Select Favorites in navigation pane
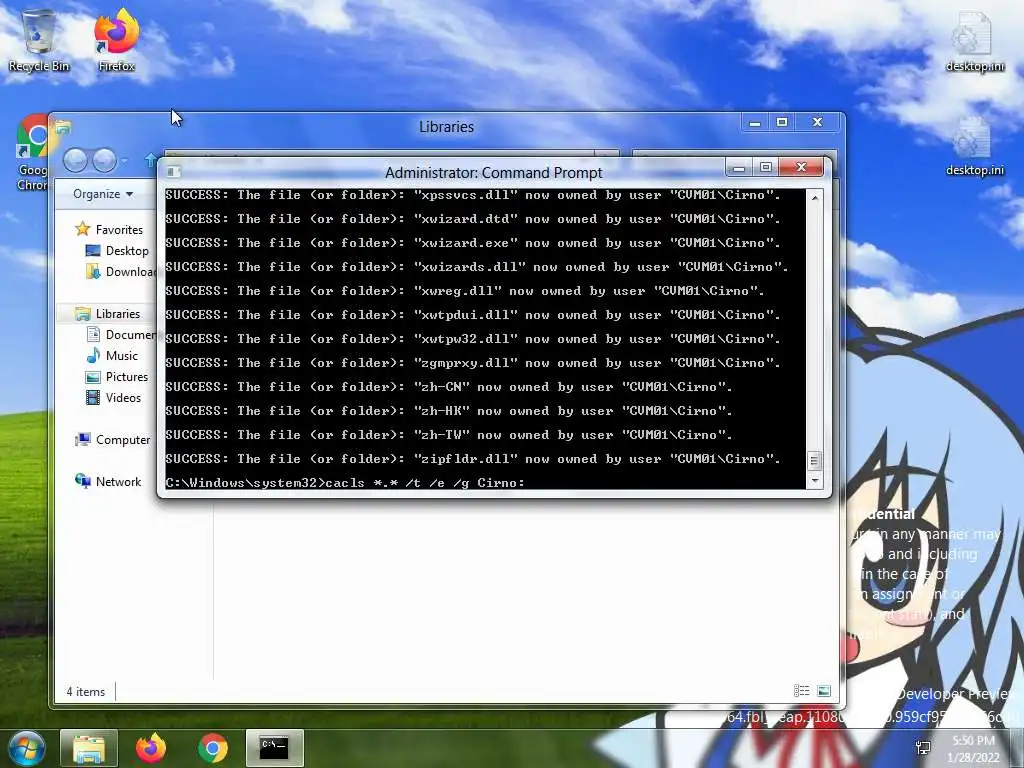 [109, 229]
